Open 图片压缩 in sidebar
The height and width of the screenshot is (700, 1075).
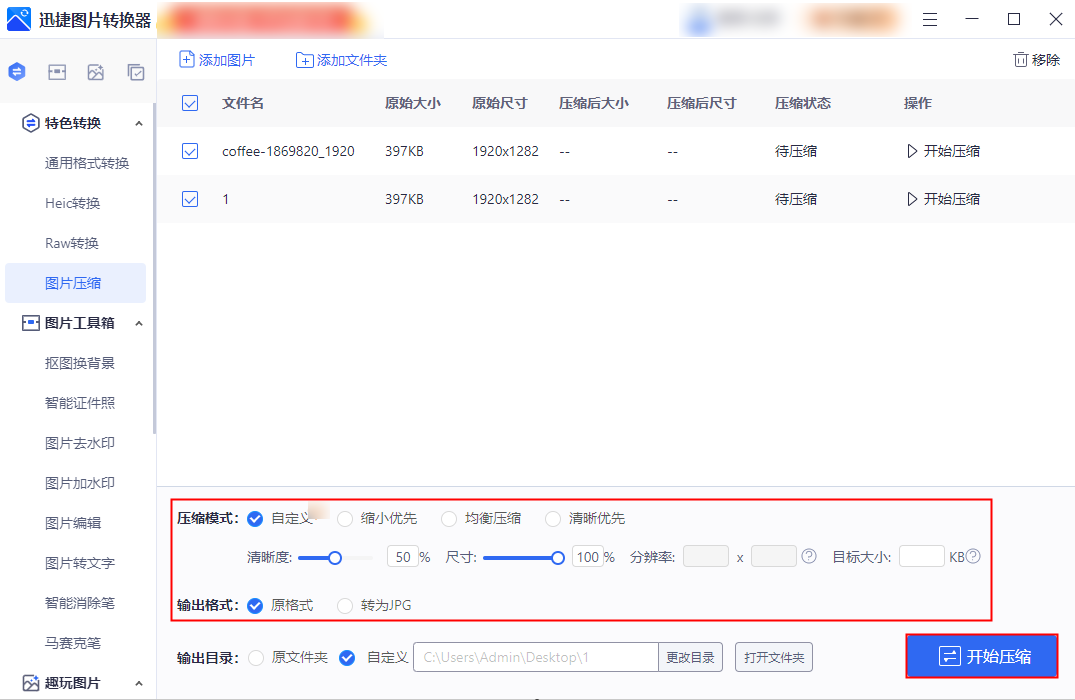[75, 283]
